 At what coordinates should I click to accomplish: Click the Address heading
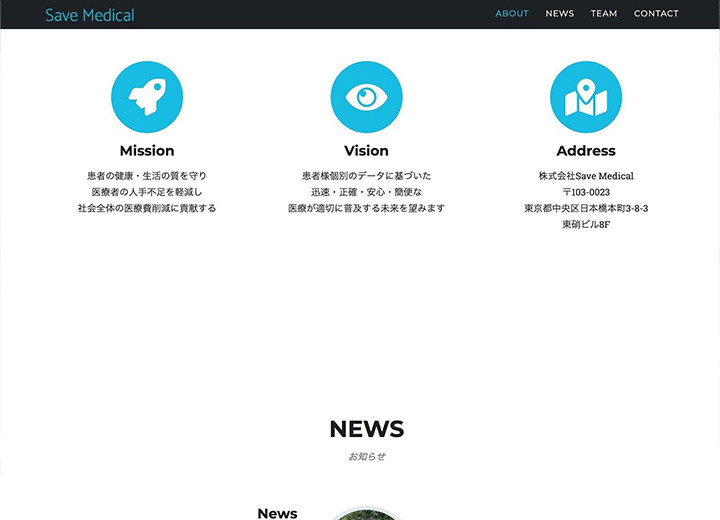[x=586, y=151]
